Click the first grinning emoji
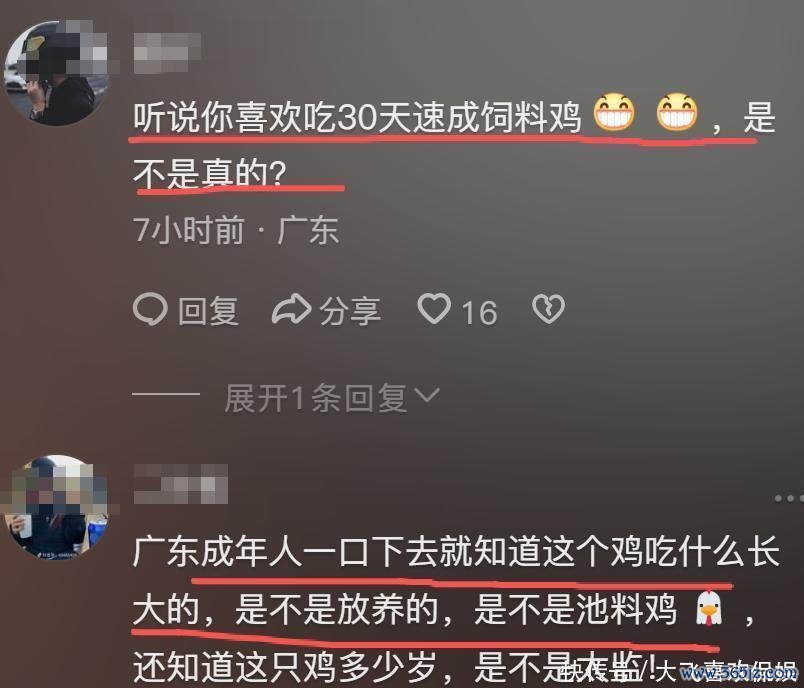This screenshot has height=688, width=804. 614,112
